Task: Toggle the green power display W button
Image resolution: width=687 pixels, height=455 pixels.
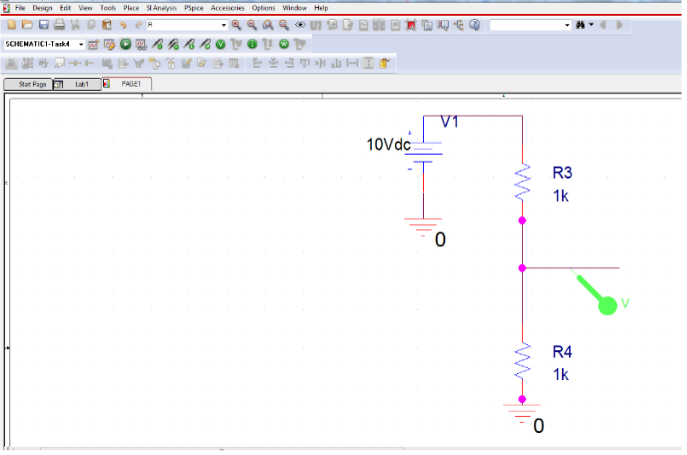Action: (283, 44)
